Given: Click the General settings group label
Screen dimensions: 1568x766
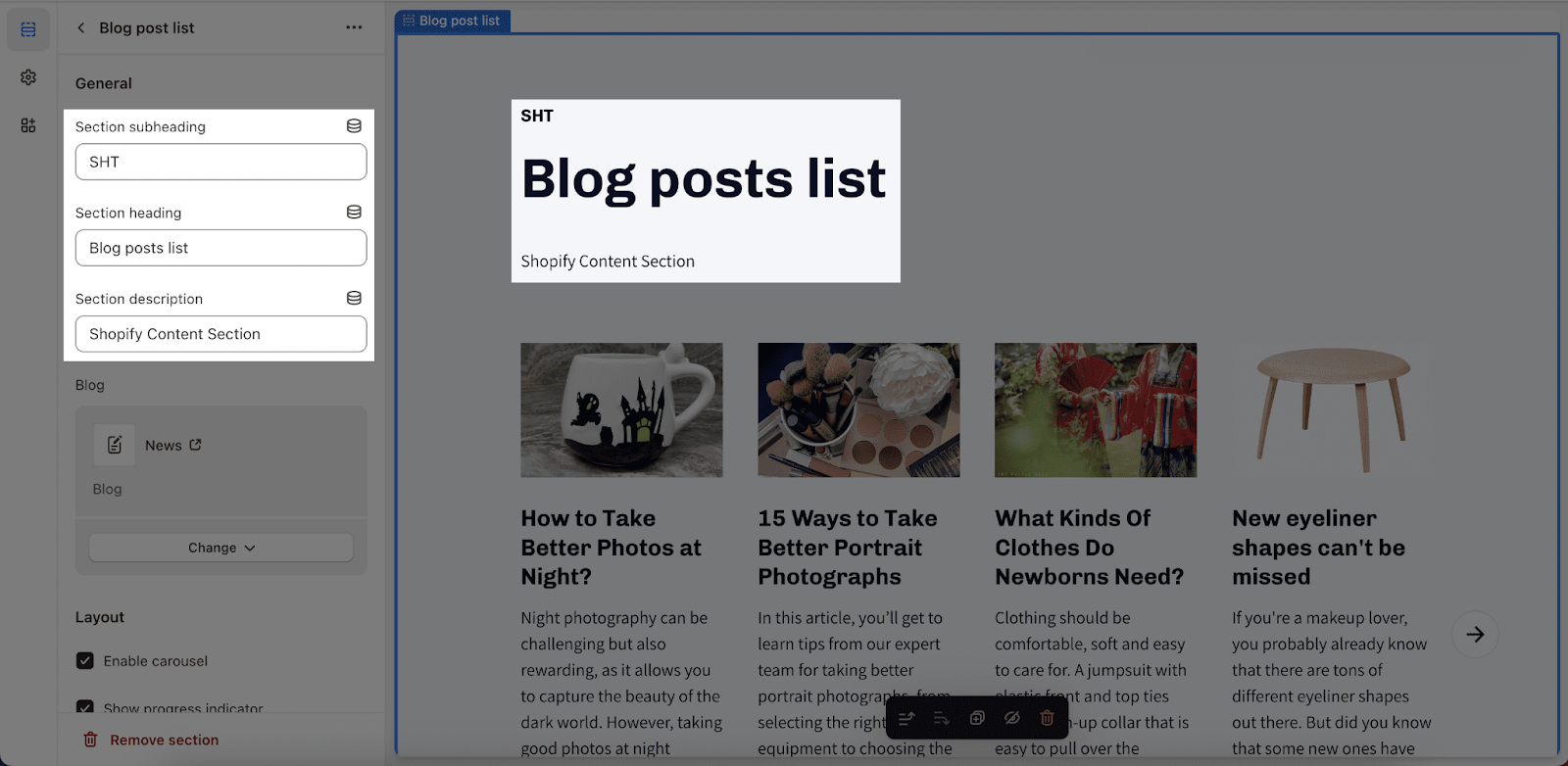Looking at the screenshot, I should tap(104, 83).
